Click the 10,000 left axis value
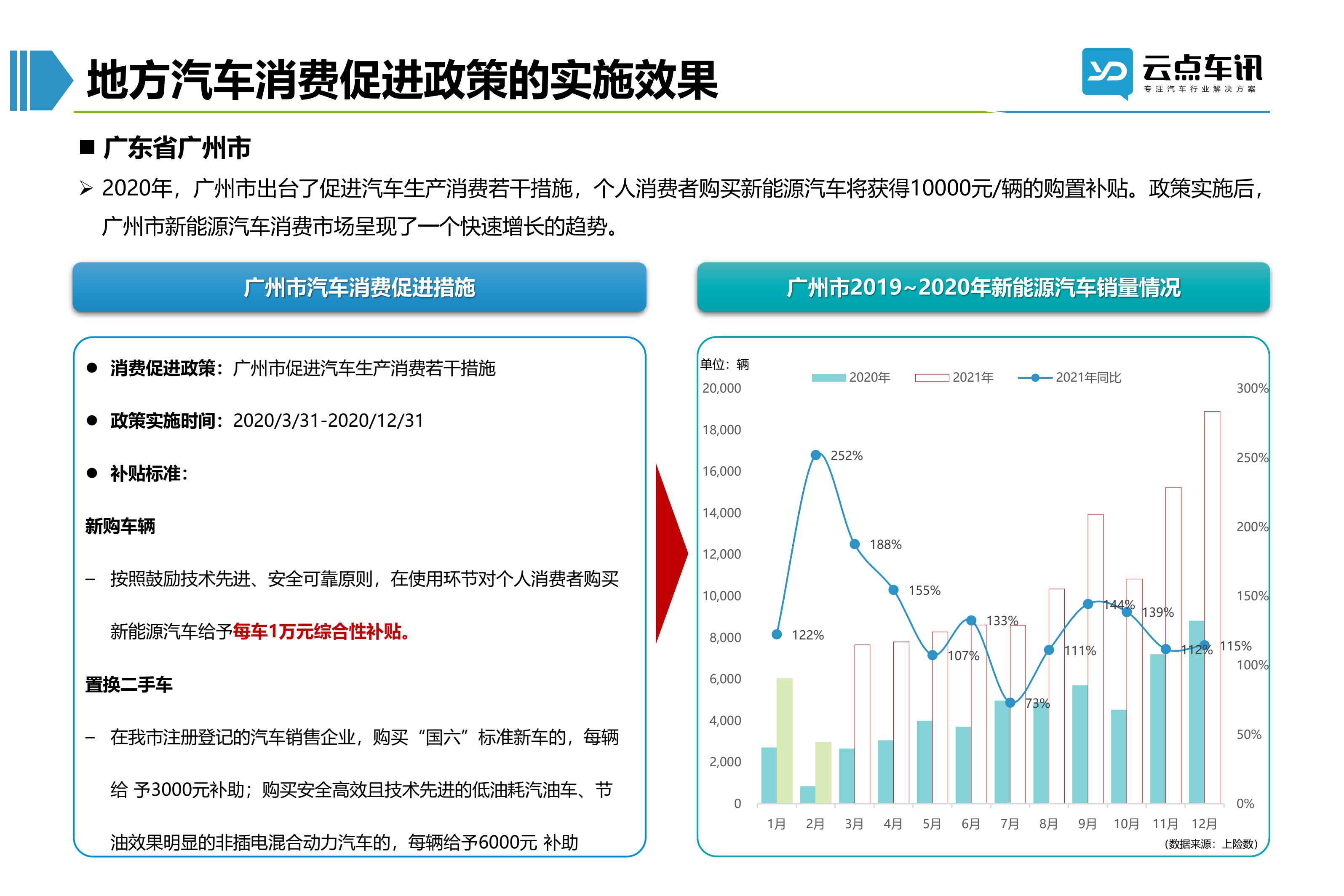Viewport: 1344px width, 896px height. tap(721, 595)
